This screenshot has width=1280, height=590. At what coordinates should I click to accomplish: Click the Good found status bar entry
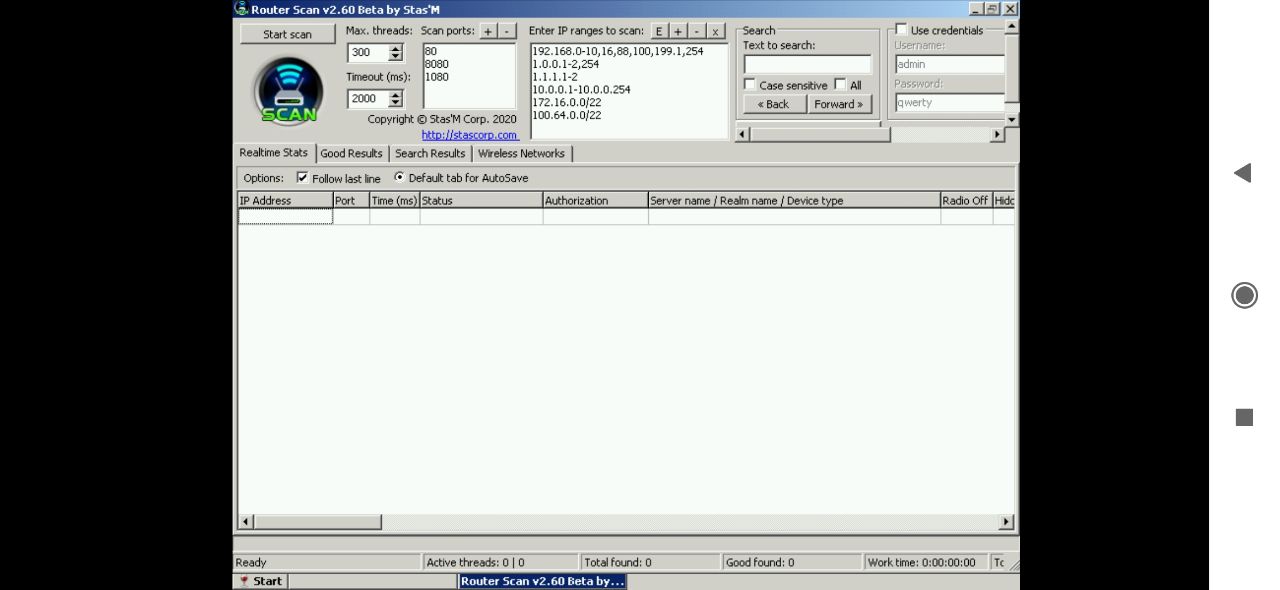[792, 563]
